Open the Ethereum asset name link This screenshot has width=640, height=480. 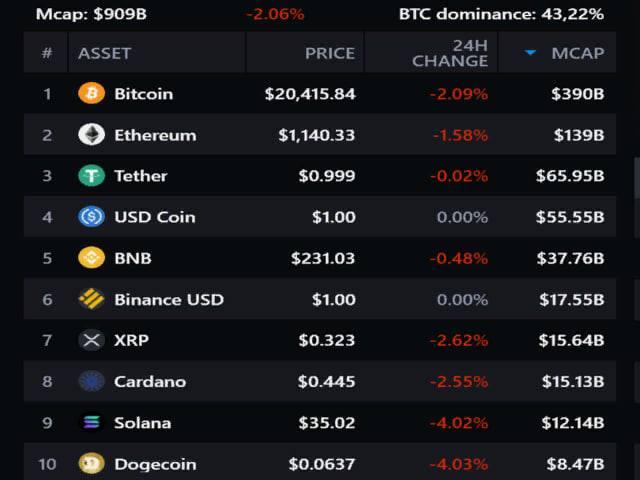coord(155,135)
